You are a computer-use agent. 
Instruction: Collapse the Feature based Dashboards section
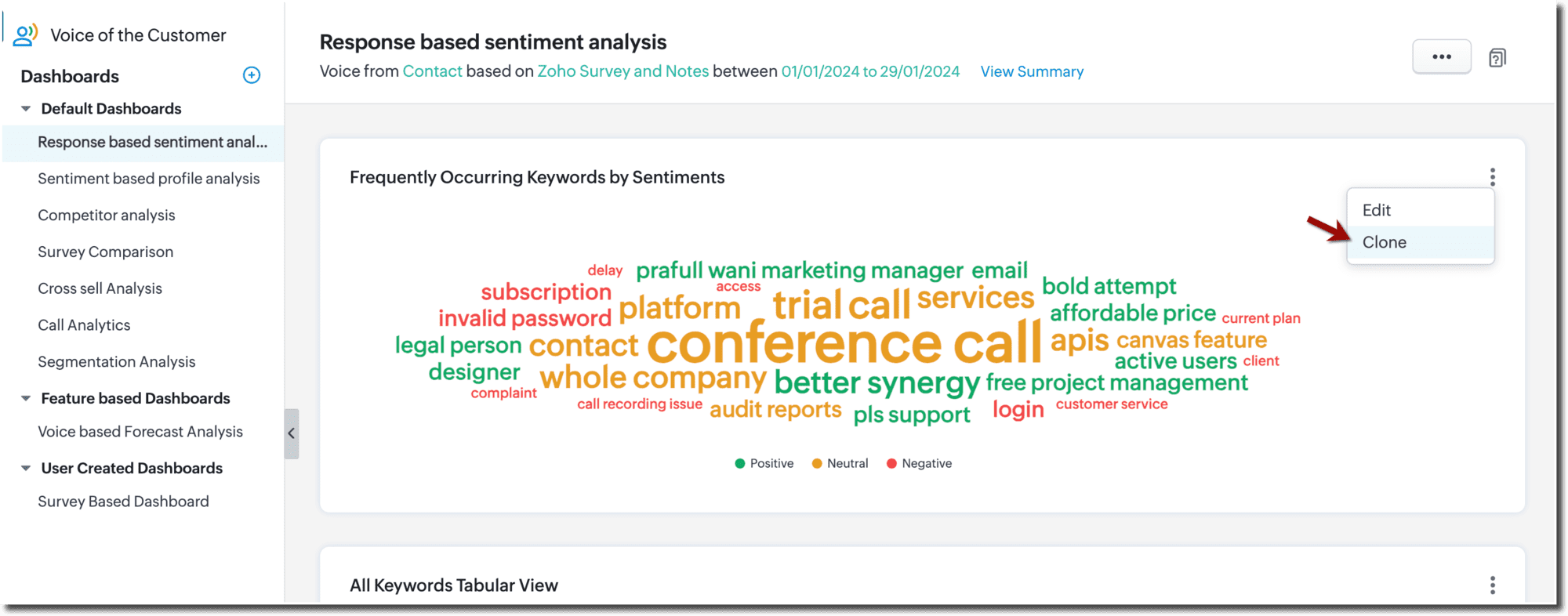pyautogui.click(x=26, y=398)
